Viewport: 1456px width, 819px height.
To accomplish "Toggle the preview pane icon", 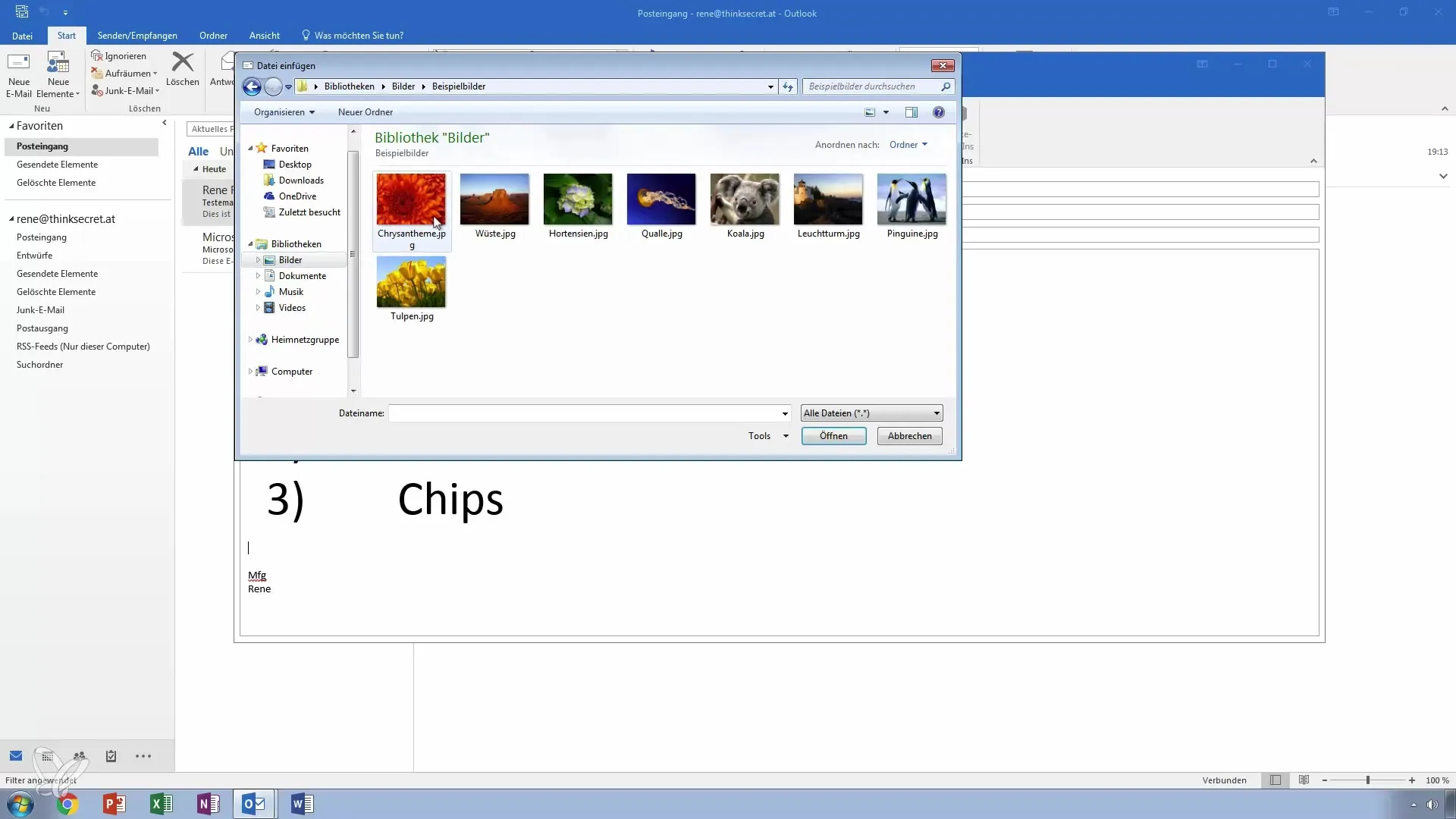I will [912, 112].
